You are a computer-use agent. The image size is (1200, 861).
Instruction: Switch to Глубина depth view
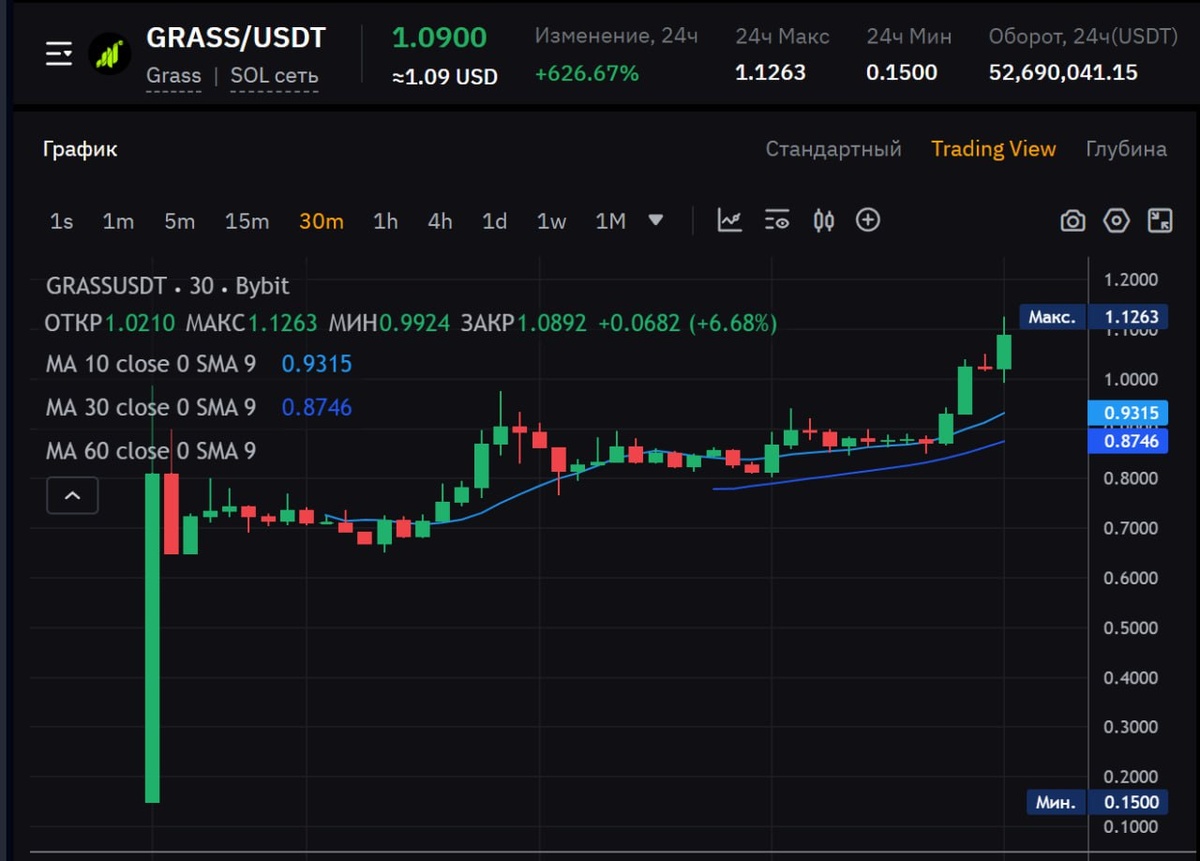point(1126,149)
